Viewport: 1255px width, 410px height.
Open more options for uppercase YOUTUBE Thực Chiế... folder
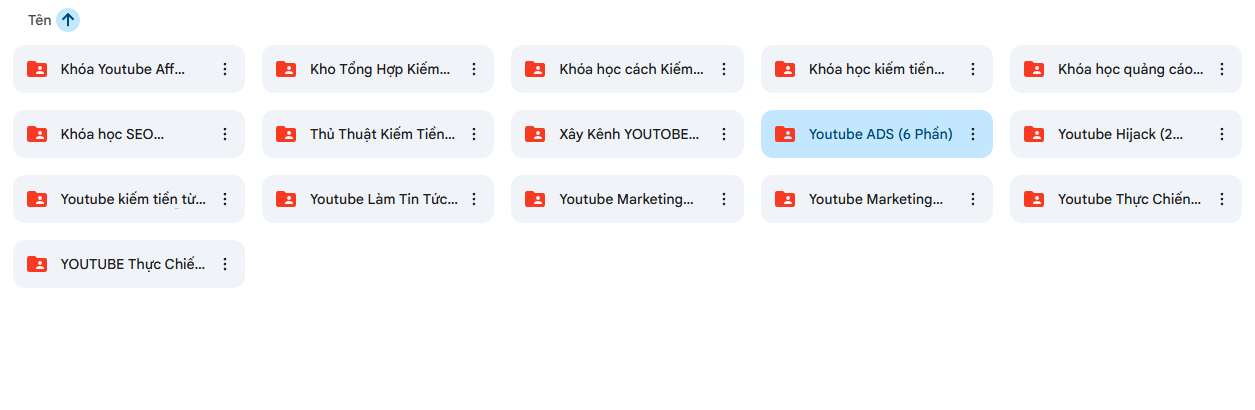tap(225, 264)
